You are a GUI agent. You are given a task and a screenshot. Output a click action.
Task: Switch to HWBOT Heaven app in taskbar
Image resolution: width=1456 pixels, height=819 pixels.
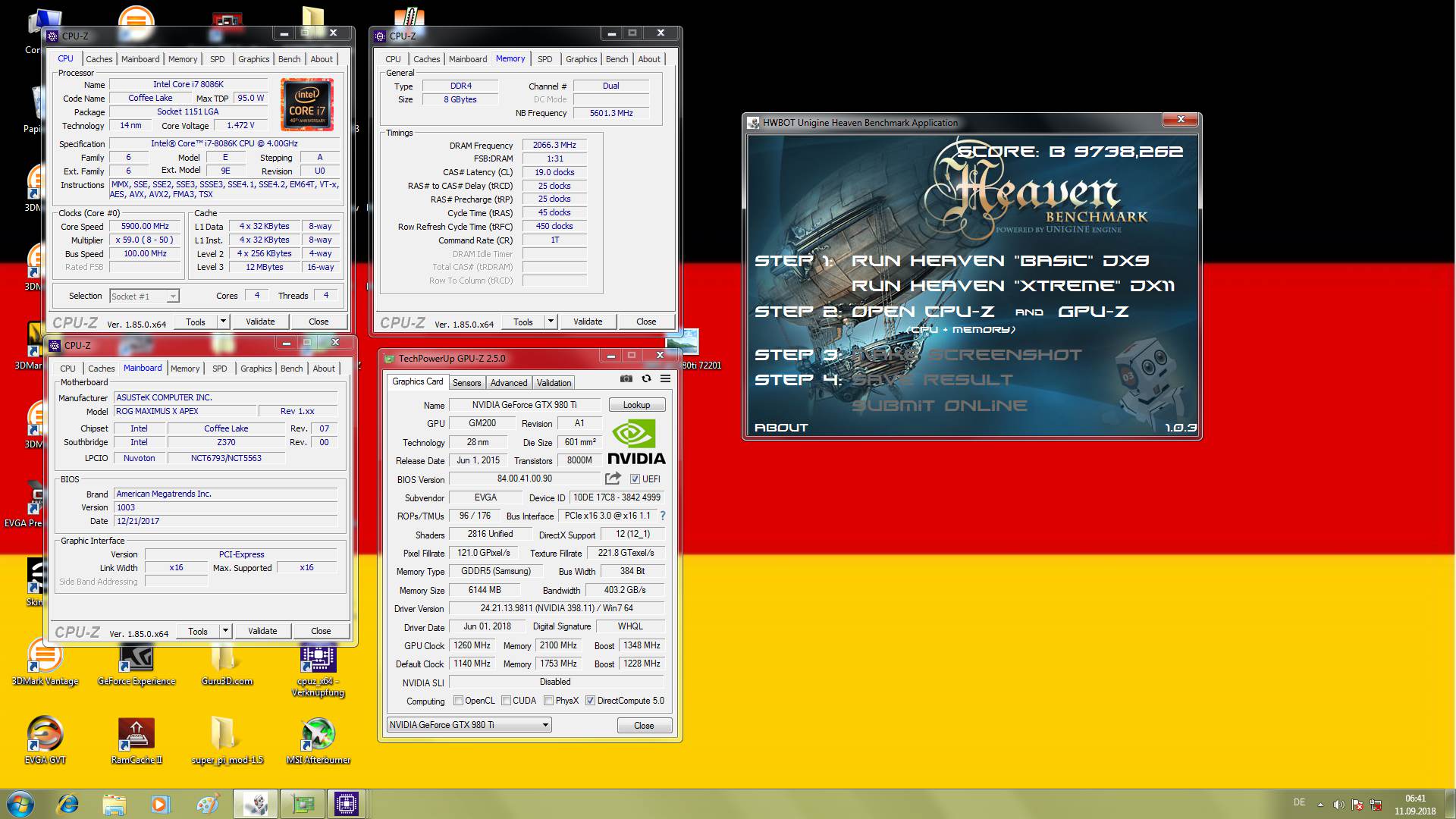[256, 804]
